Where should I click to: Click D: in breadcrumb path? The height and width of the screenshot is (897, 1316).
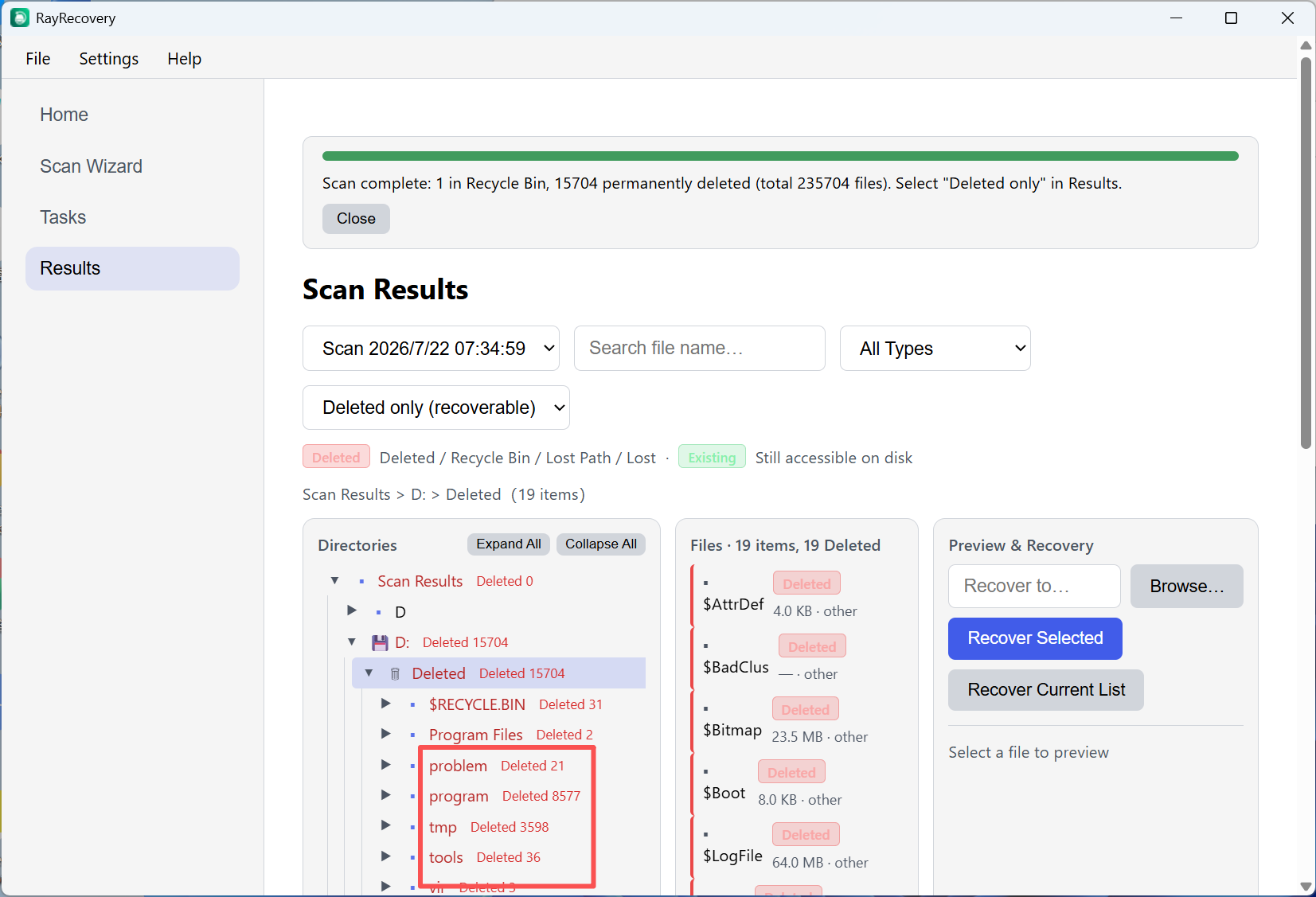[x=418, y=494]
